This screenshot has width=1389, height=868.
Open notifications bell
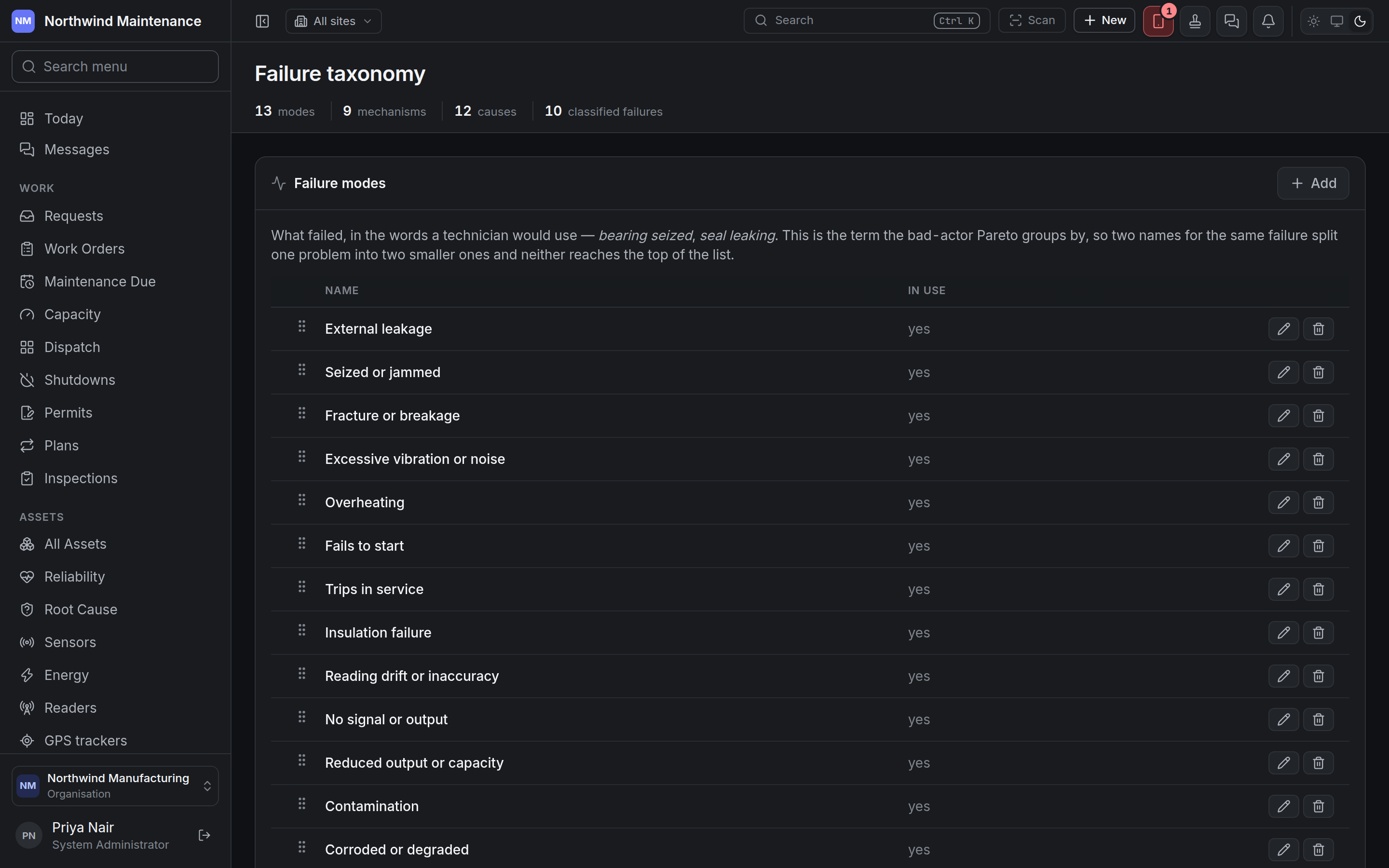(1268, 21)
